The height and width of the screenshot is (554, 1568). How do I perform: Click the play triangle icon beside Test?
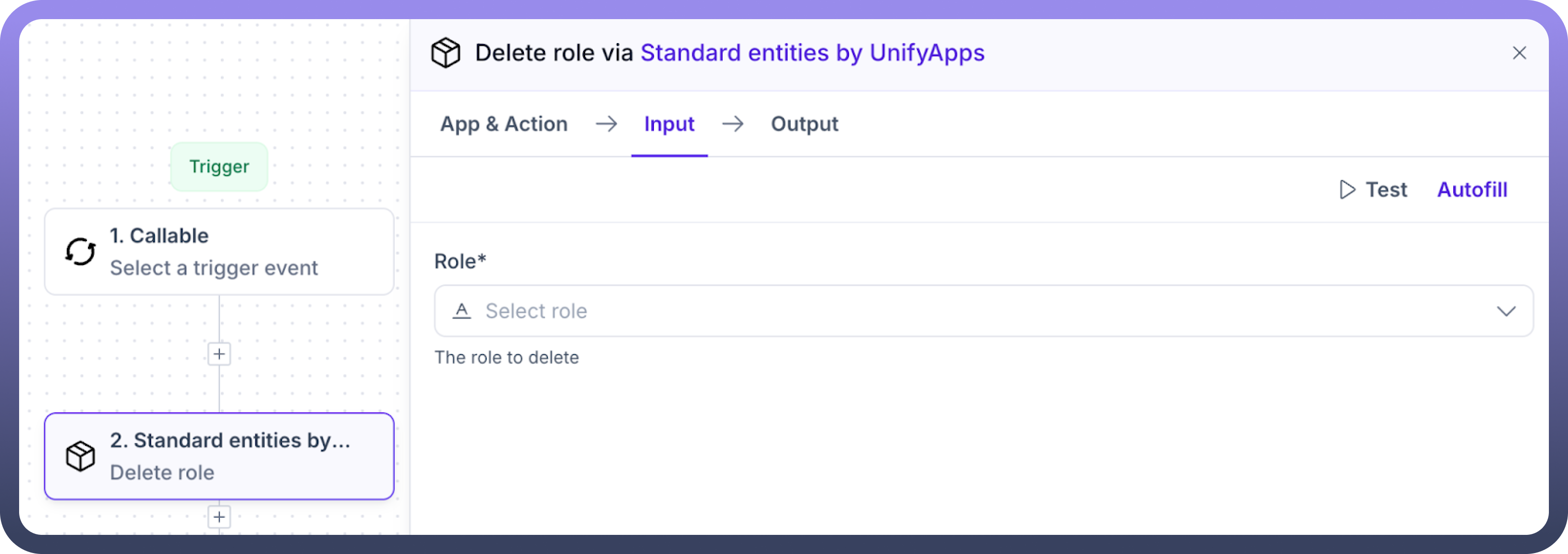pos(1347,189)
